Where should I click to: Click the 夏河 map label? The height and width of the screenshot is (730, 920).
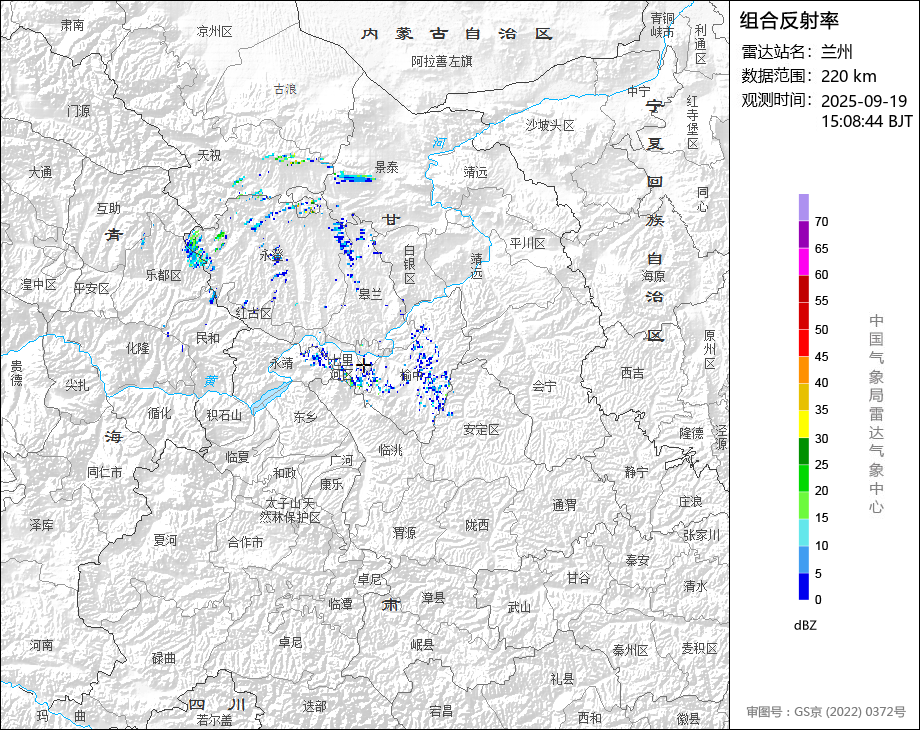point(165,540)
